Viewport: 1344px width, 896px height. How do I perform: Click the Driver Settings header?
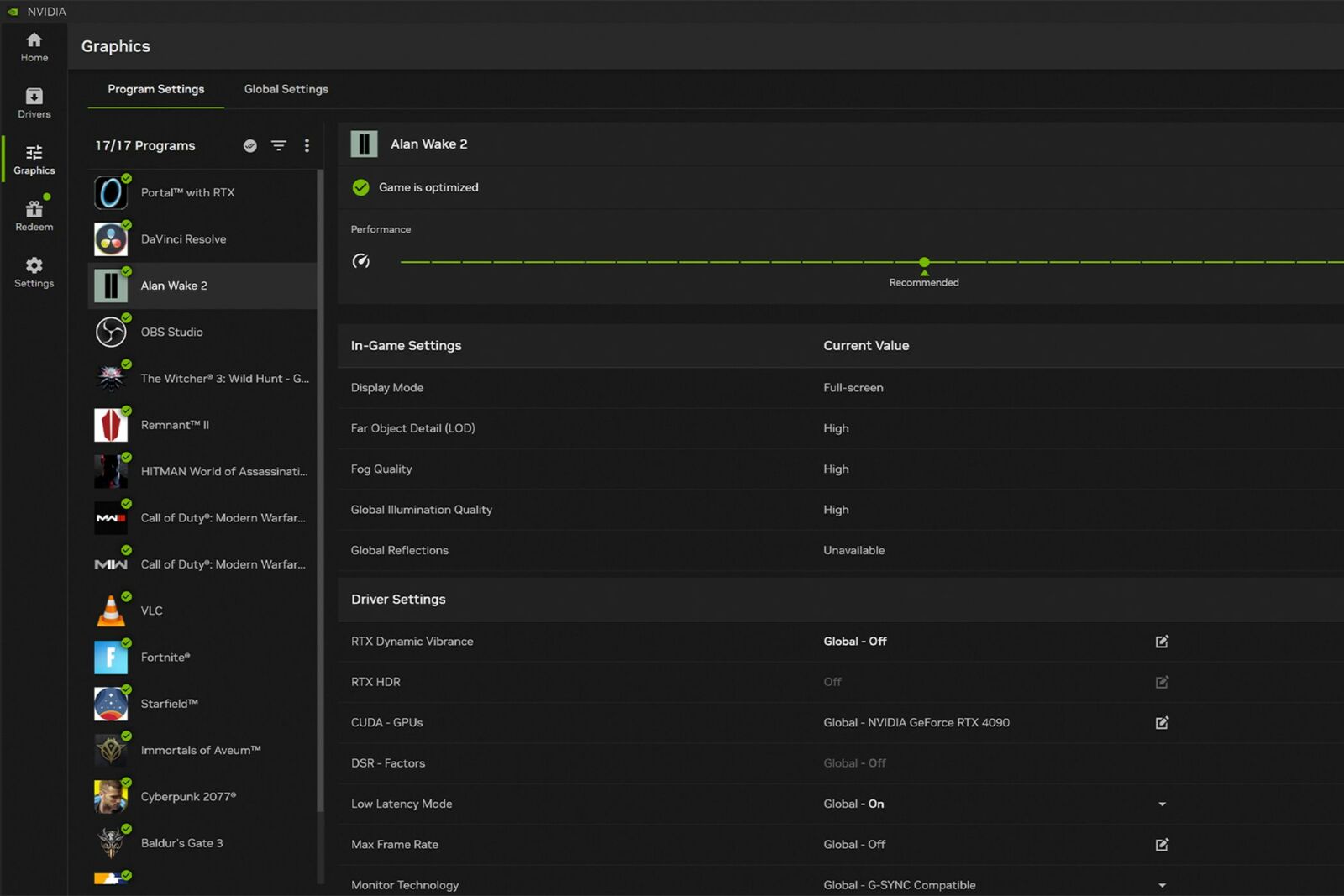(398, 600)
